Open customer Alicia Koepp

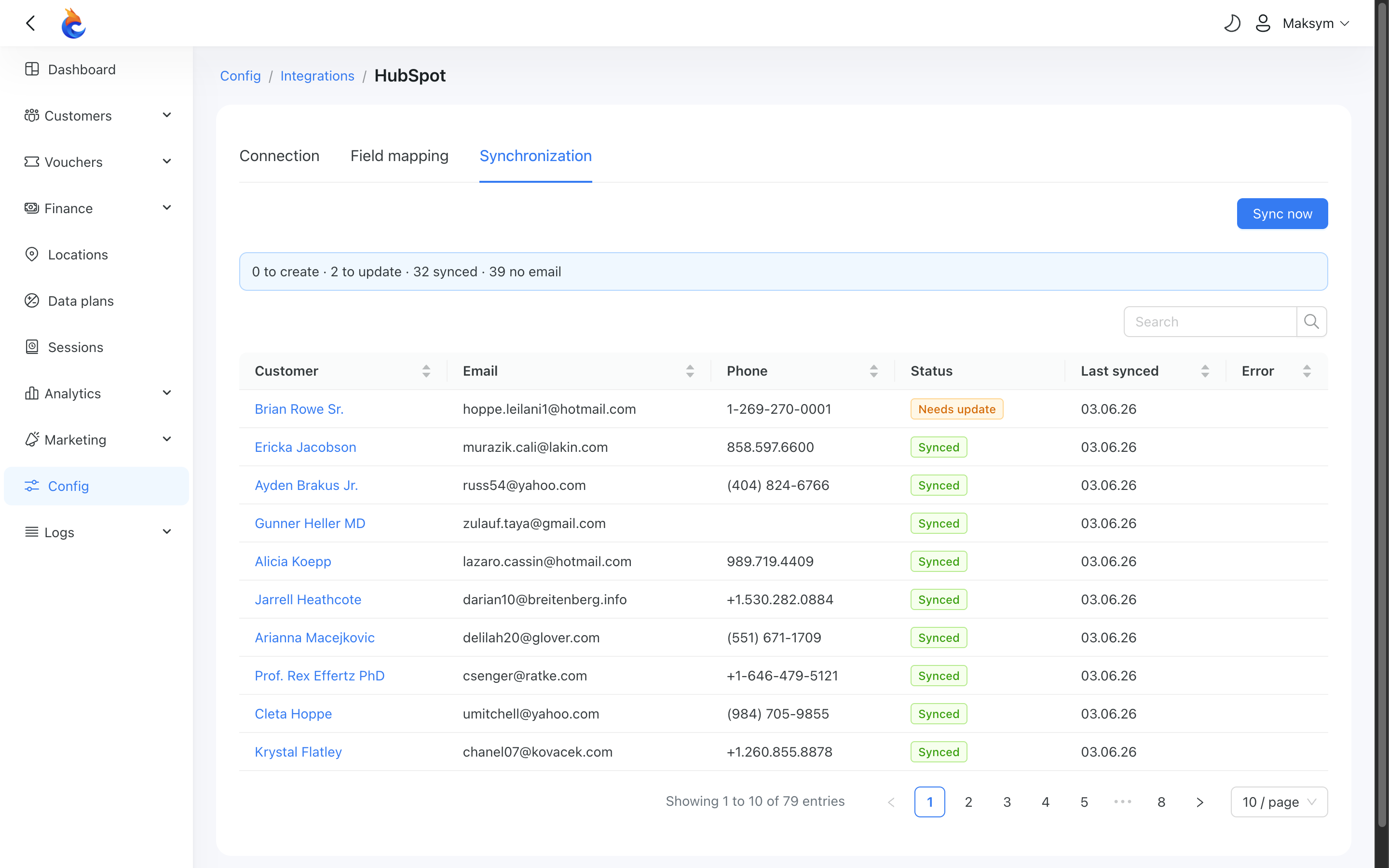(293, 561)
